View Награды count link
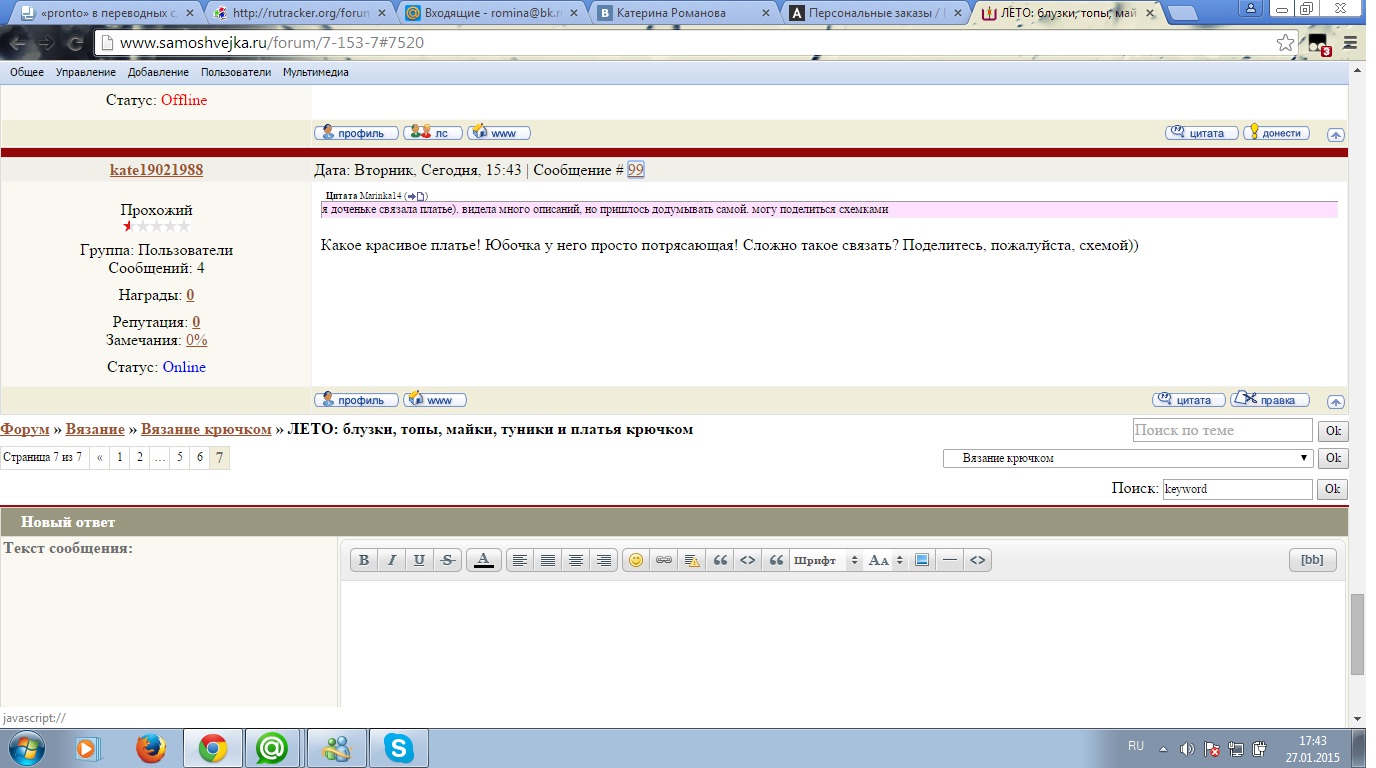 190,295
